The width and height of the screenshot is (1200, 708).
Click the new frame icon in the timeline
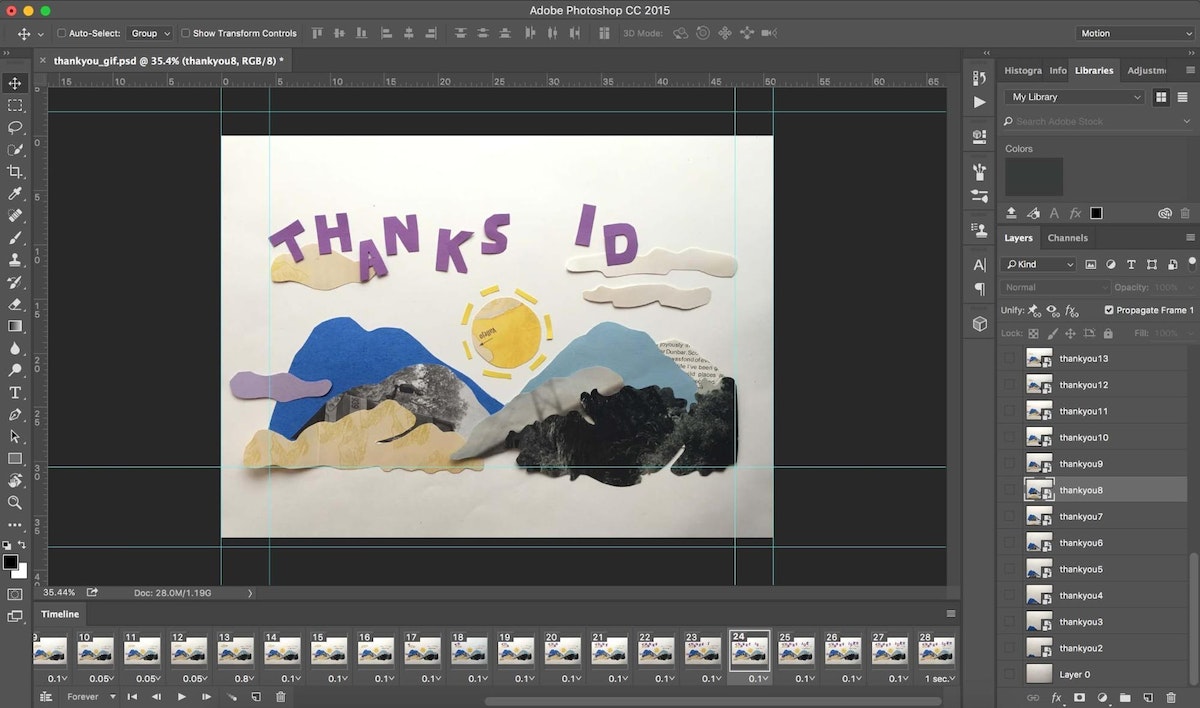coord(257,696)
